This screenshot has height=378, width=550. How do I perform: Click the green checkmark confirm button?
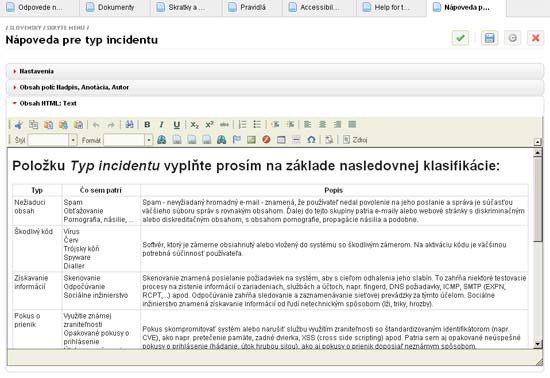(x=461, y=38)
